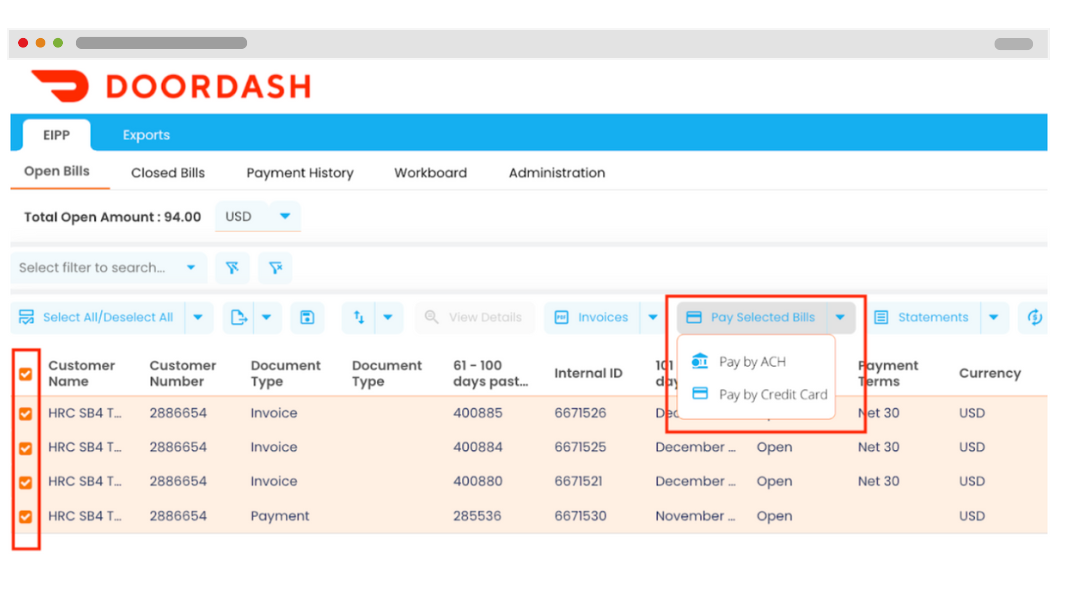Switch to the EIPP tab
The height and width of the screenshot is (600, 1080).
pyautogui.click(x=56, y=135)
